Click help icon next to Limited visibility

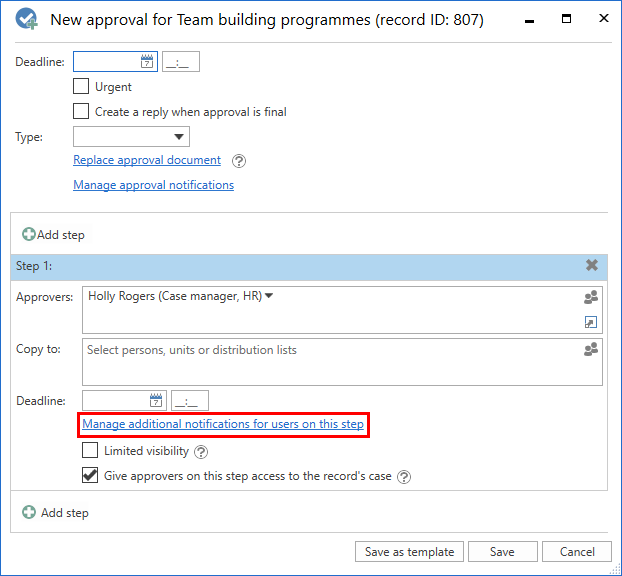point(200,452)
